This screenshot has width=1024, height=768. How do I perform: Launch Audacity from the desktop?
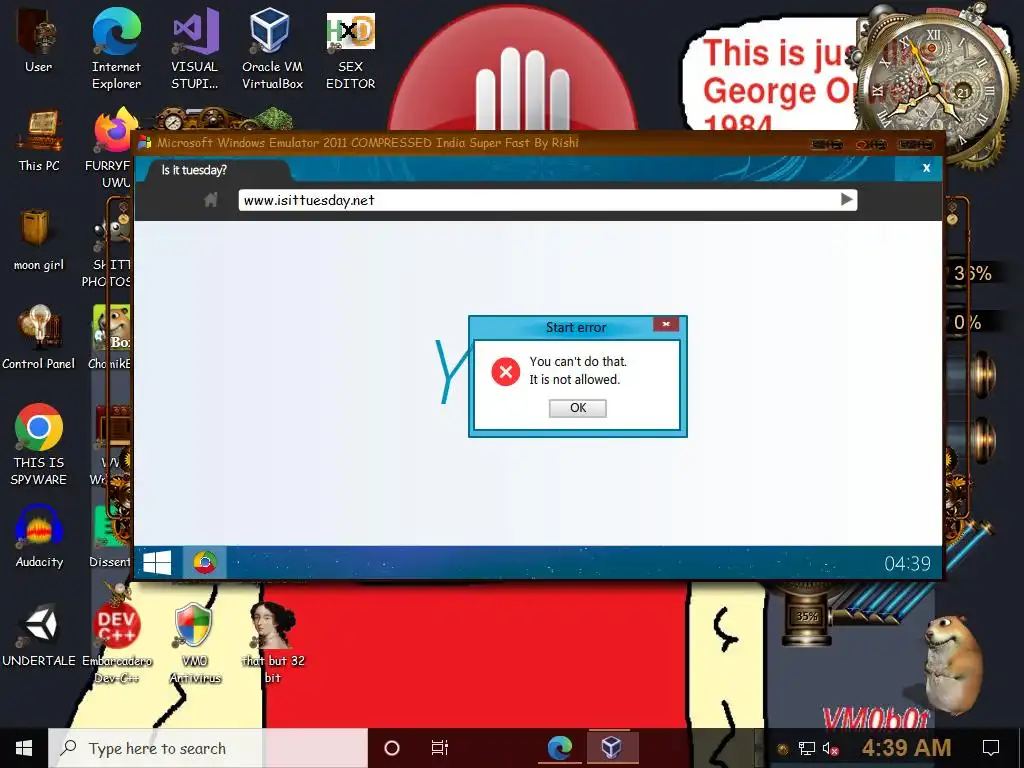(39, 537)
